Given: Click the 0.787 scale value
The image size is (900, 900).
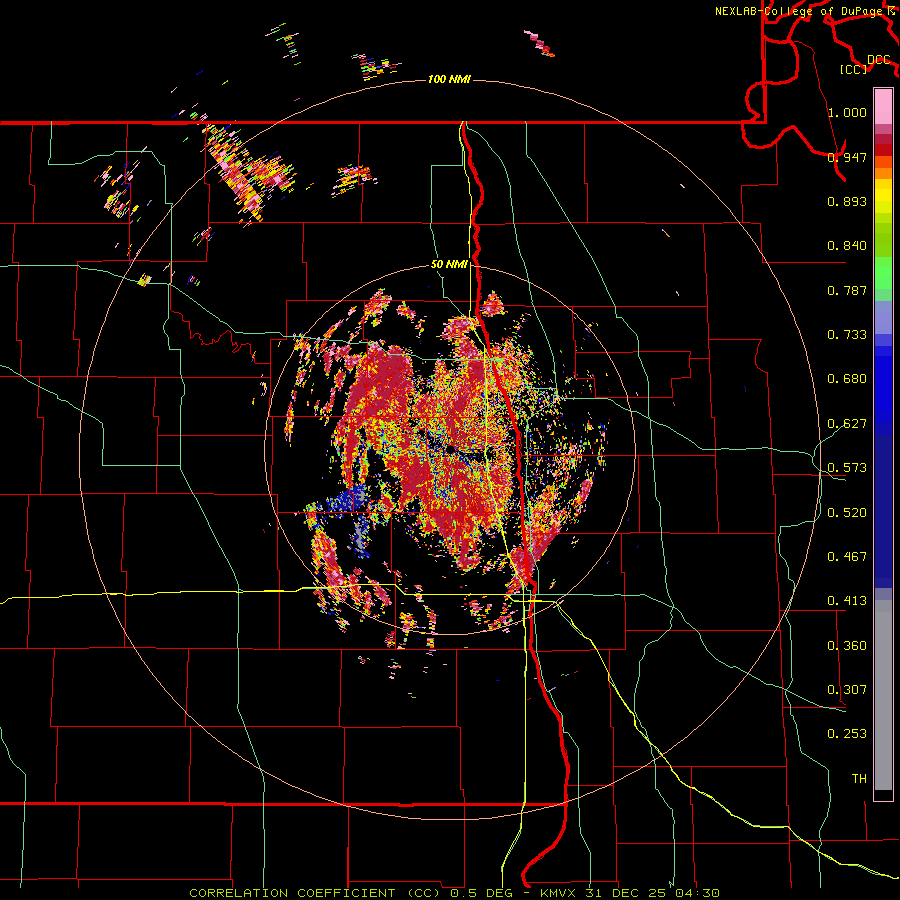Looking at the screenshot, I should point(847,290).
